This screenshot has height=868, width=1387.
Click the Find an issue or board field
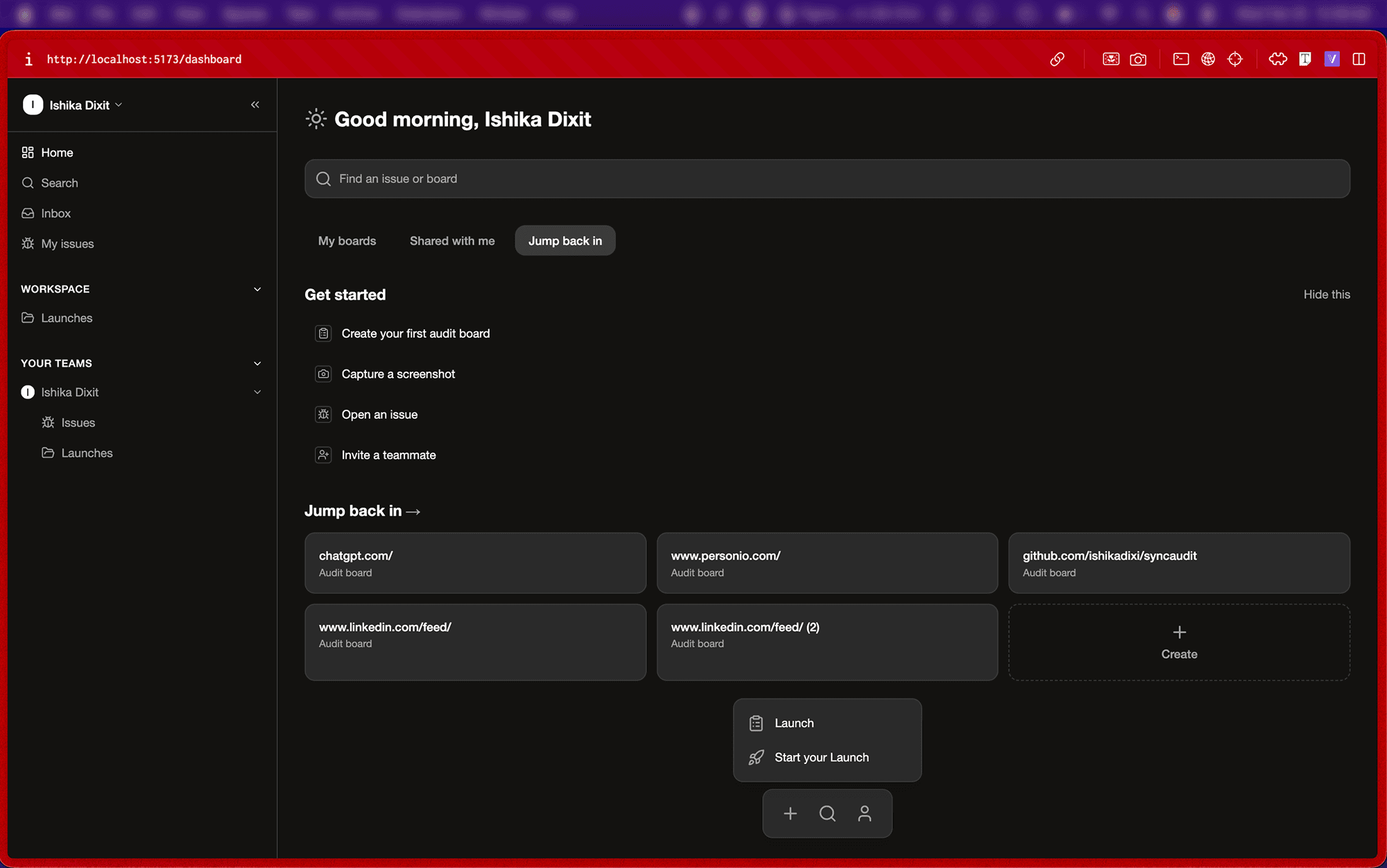[x=827, y=179]
